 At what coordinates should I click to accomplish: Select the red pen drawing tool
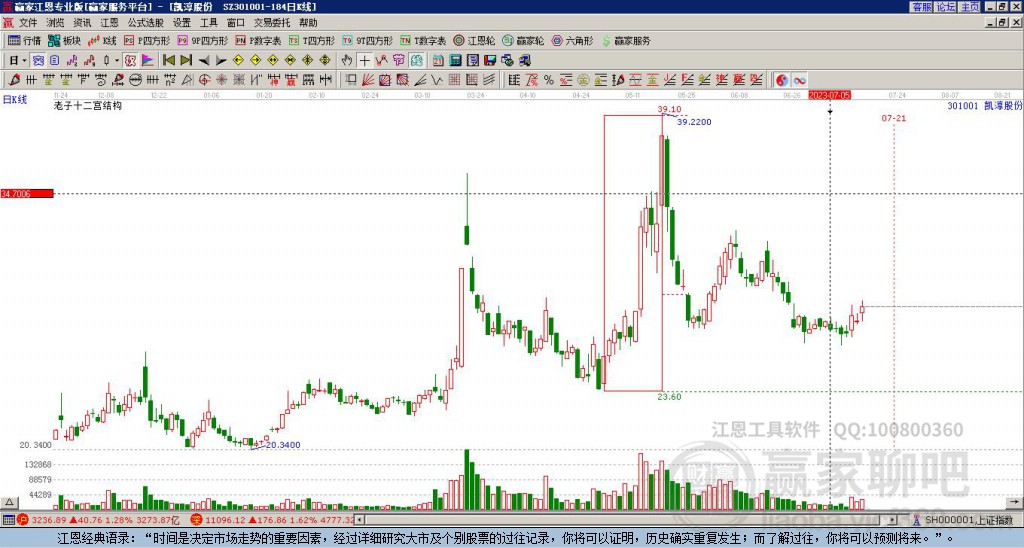[x=14, y=80]
